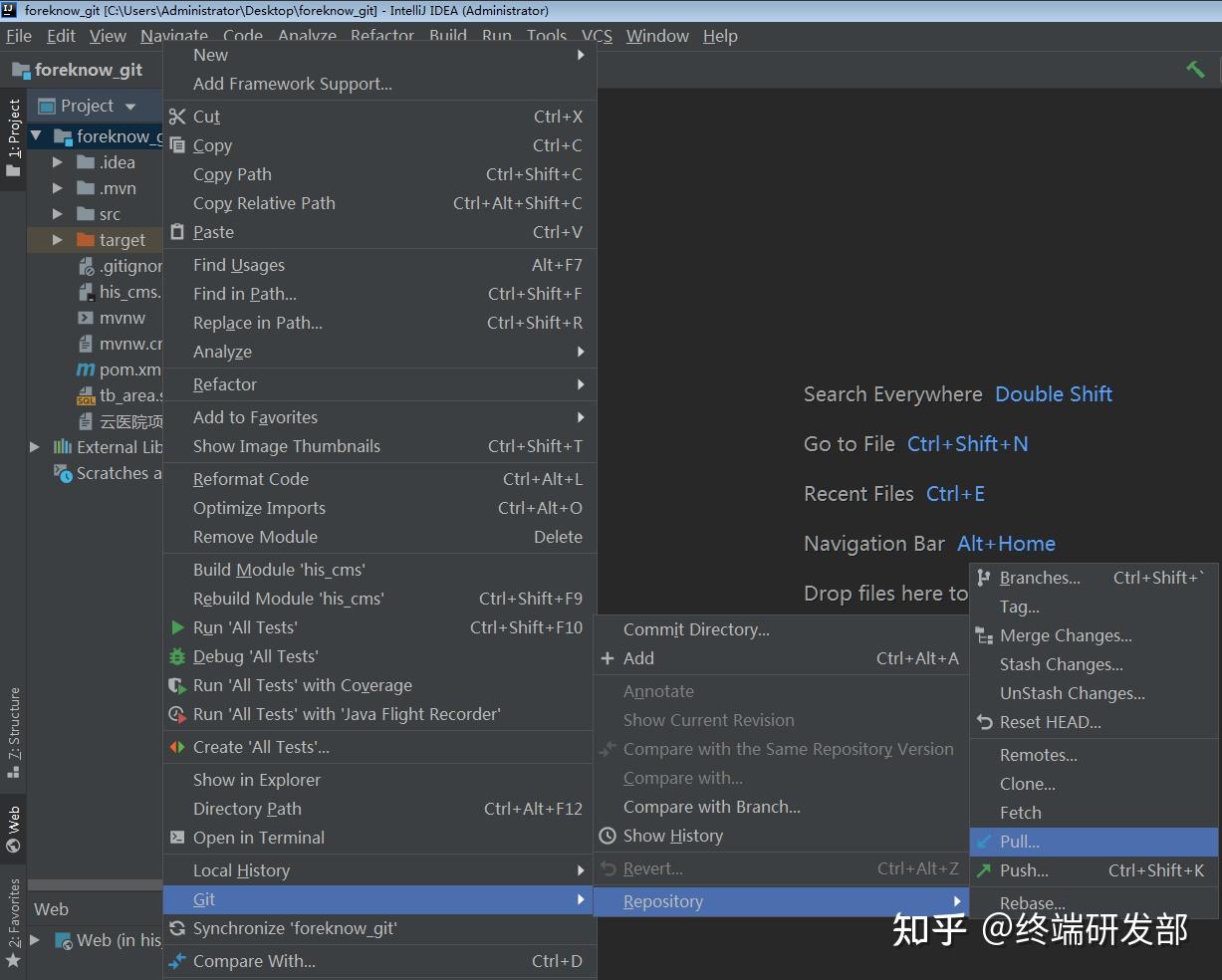Select Run 'All Tests' with Coverage icon
The width and height of the screenshot is (1222, 980).
(x=179, y=685)
